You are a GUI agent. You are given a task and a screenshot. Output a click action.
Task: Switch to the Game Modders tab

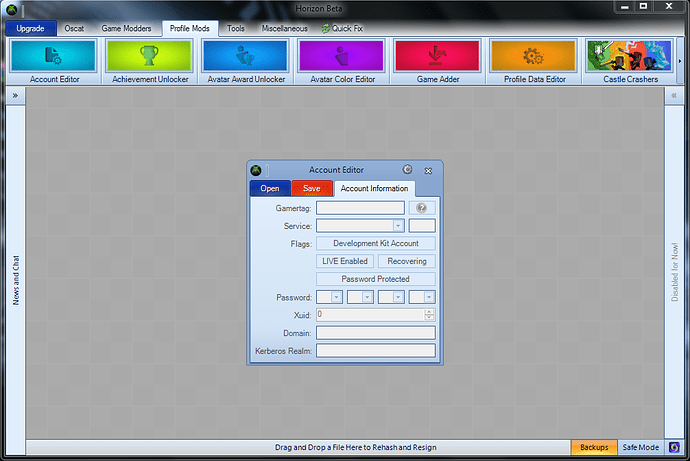[x=125, y=29]
